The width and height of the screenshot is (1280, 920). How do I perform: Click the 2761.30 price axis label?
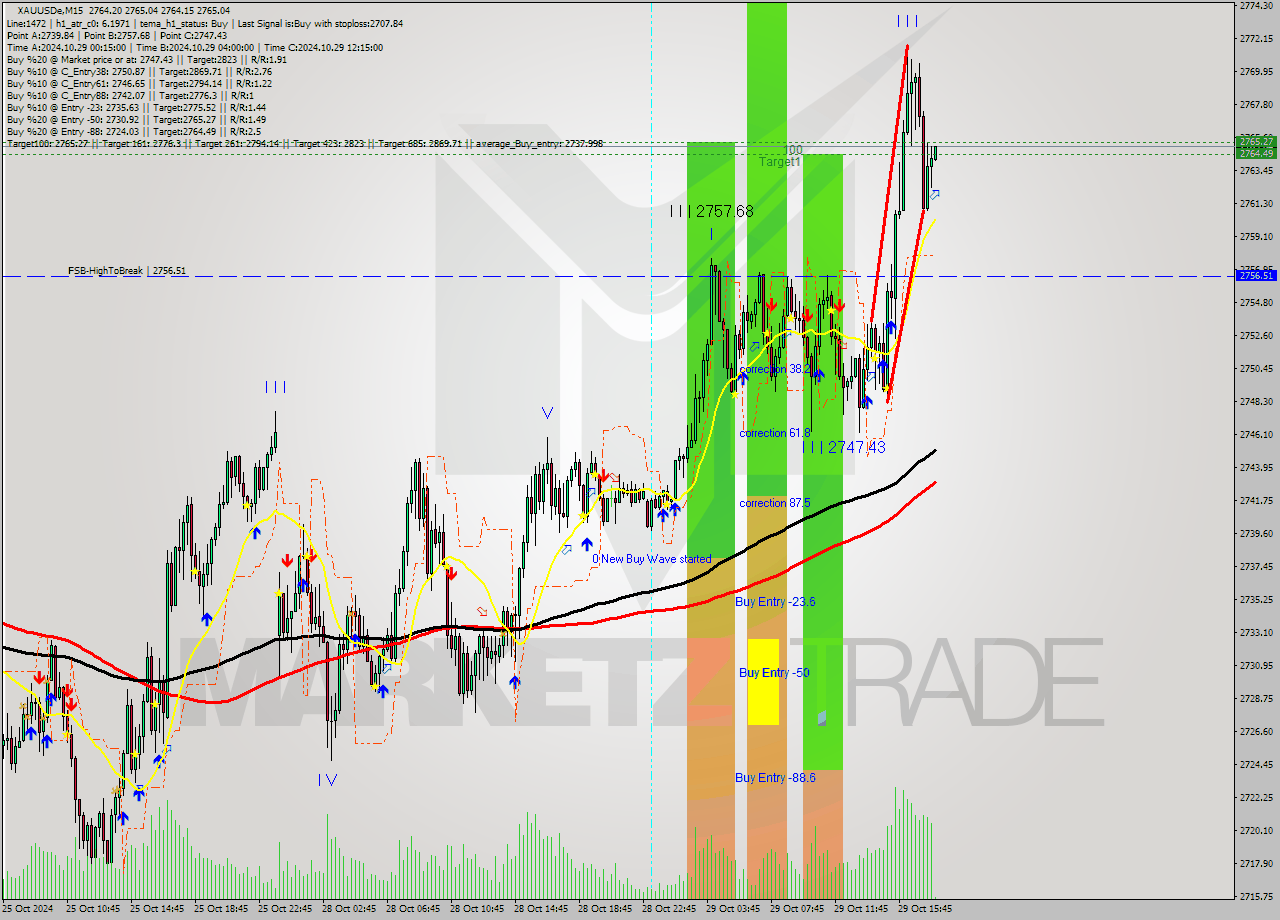tap(1256, 204)
